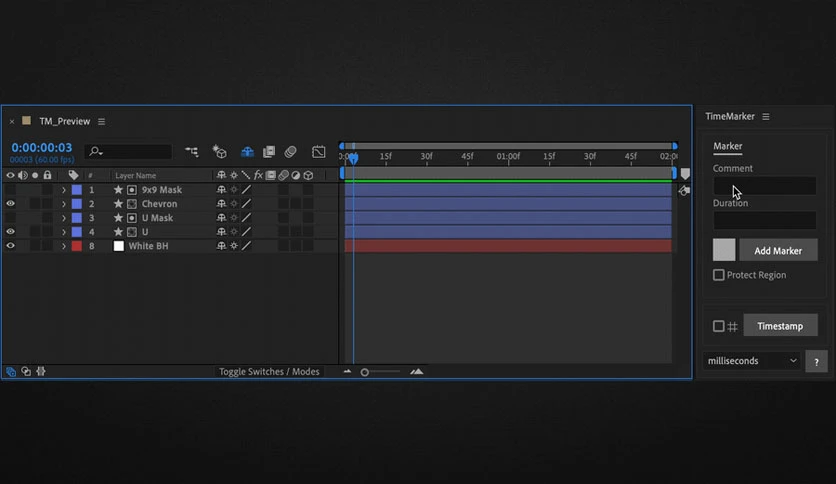Expand the 9x9 Mask layer properties
836x484 pixels.
pyautogui.click(x=63, y=190)
